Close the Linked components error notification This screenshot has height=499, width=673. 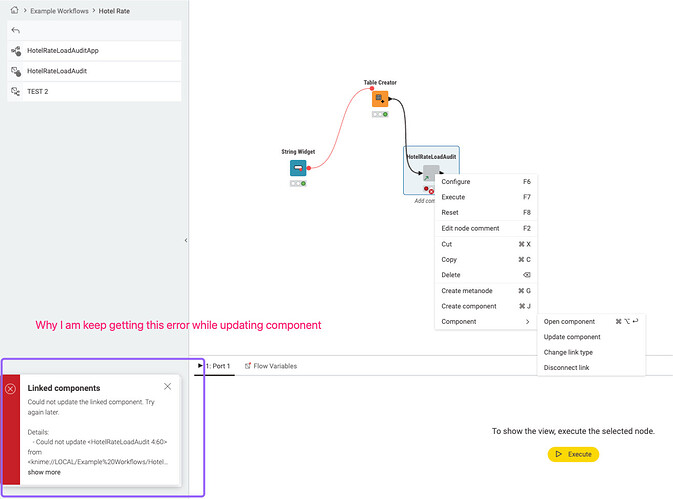[167, 386]
